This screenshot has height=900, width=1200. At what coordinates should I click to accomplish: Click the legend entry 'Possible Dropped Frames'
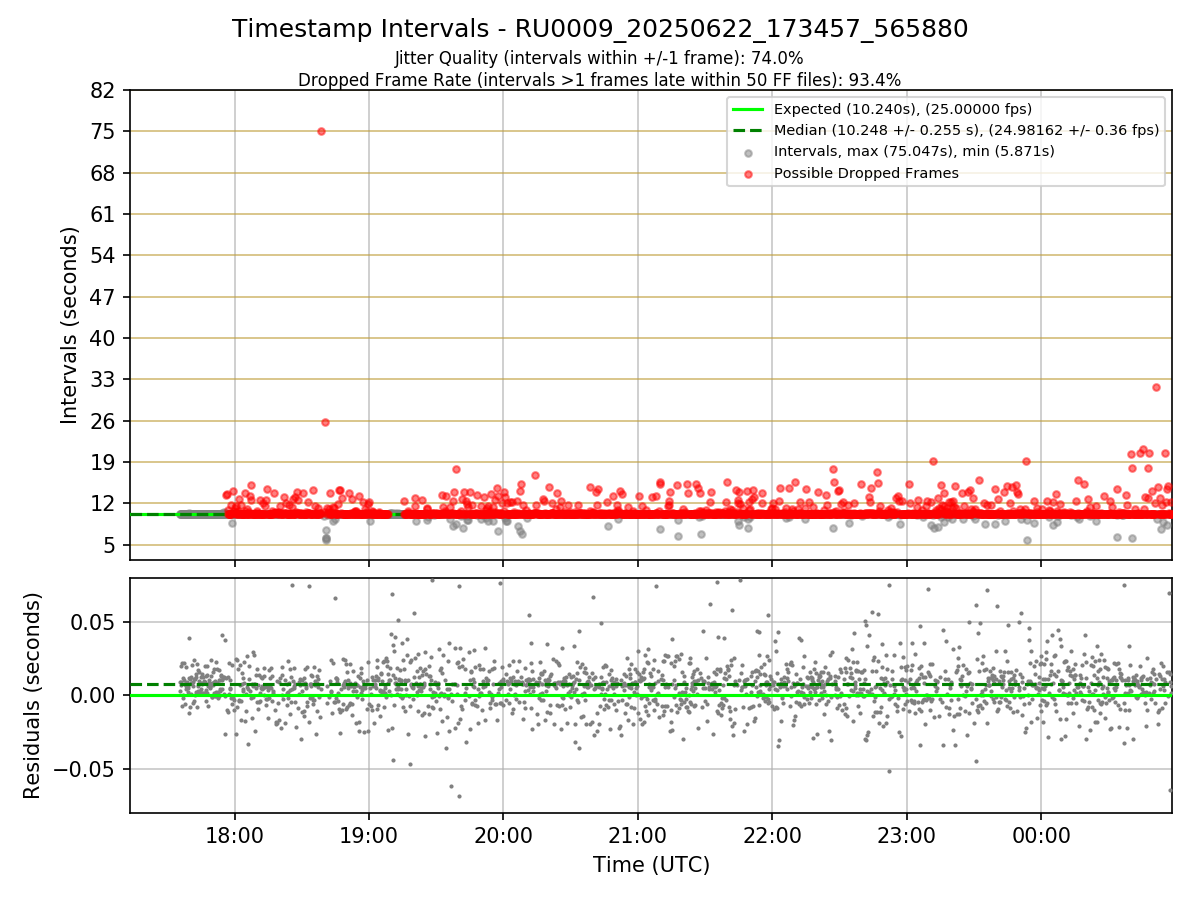[866, 173]
